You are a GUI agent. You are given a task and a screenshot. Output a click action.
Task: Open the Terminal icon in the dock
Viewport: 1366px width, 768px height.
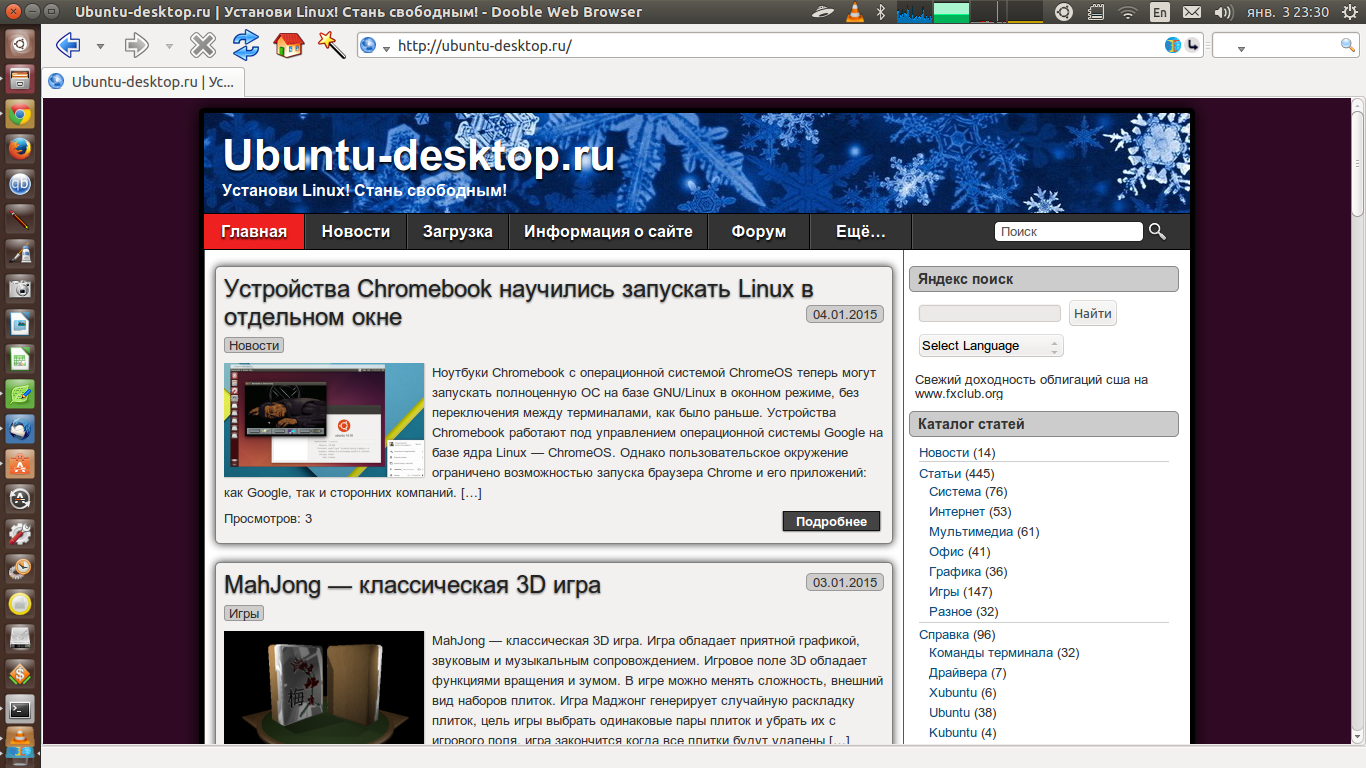click(x=20, y=710)
